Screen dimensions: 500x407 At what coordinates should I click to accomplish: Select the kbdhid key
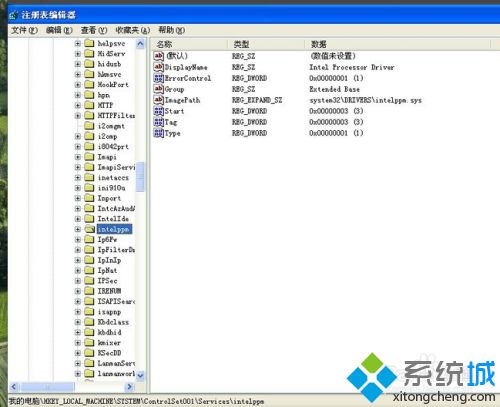(x=109, y=332)
